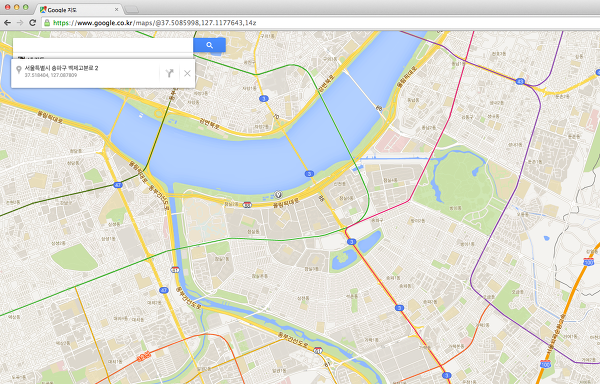Click the route 88 highway shield

coord(248,205)
